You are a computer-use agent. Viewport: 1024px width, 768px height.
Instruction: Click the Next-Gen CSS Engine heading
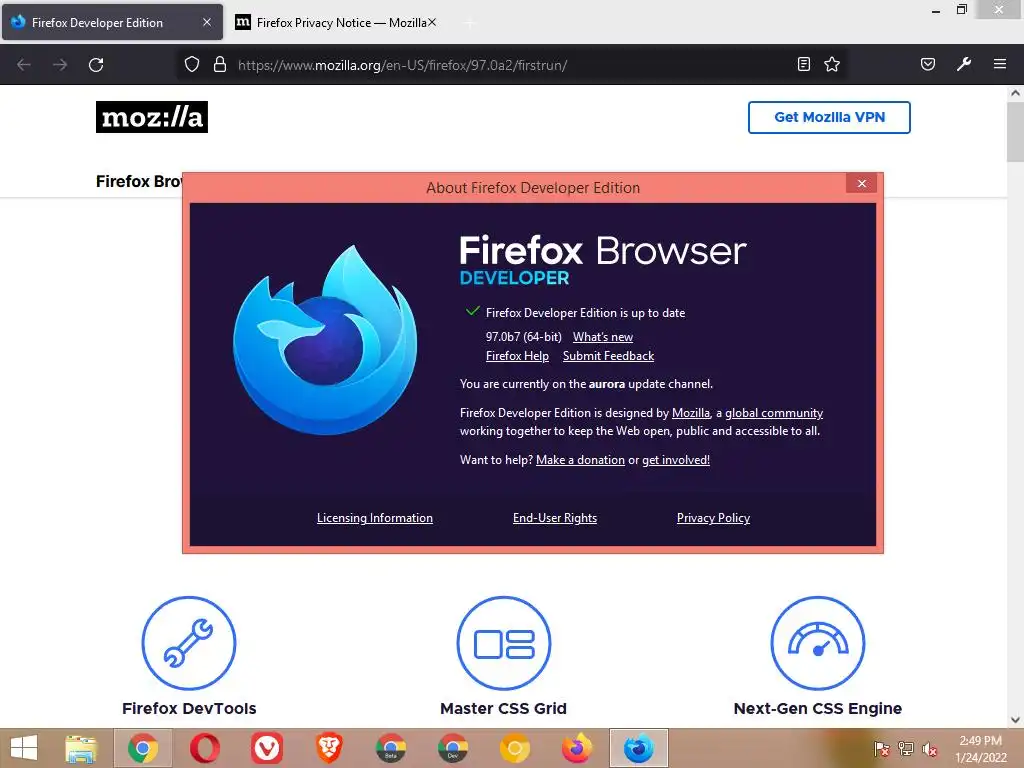[x=818, y=709]
